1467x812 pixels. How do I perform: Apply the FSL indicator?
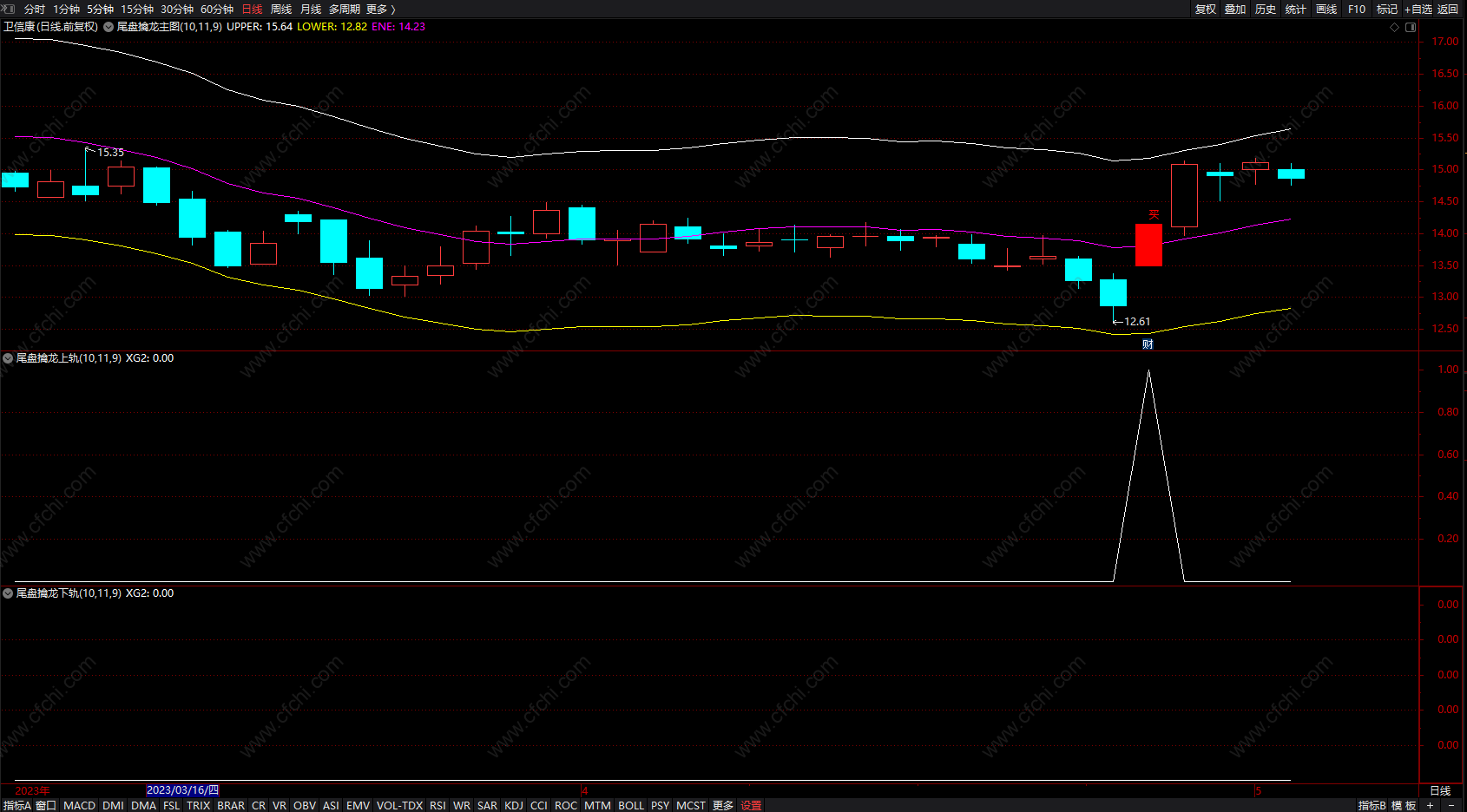click(x=172, y=806)
